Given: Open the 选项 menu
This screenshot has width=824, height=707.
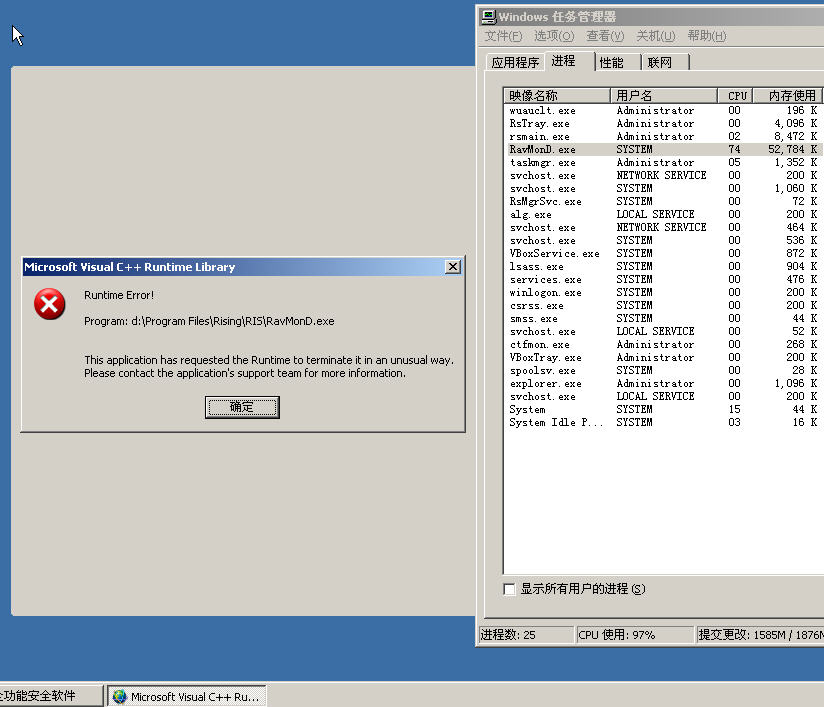Looking at the screenshot, I should (x=553, y=36).
